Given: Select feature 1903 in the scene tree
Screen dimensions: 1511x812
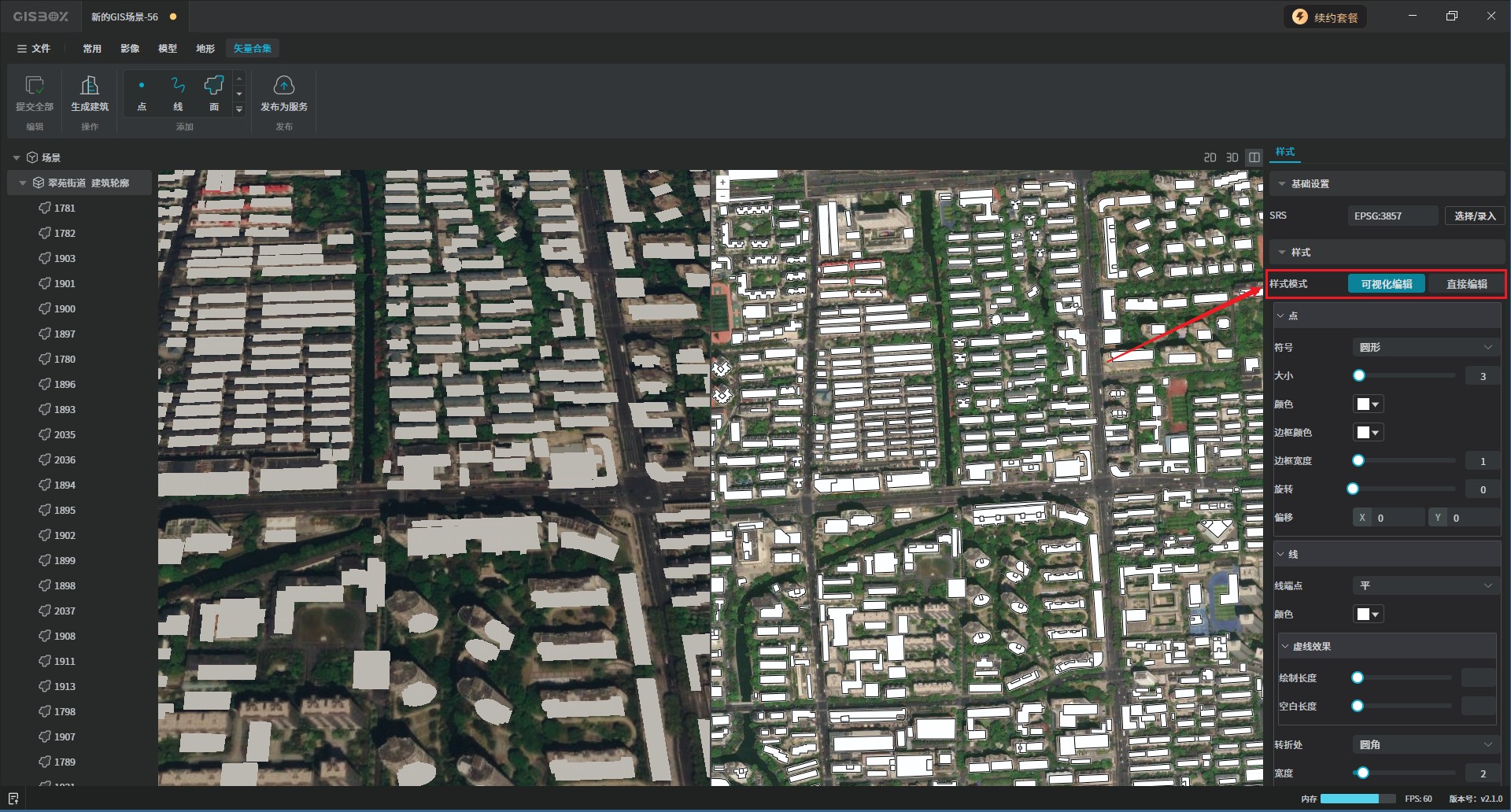Looking at the screenshot, I should click(65, 258).
